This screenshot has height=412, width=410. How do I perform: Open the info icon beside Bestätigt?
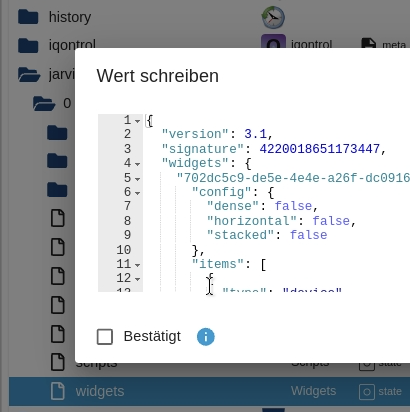click(x=206, y=337)
